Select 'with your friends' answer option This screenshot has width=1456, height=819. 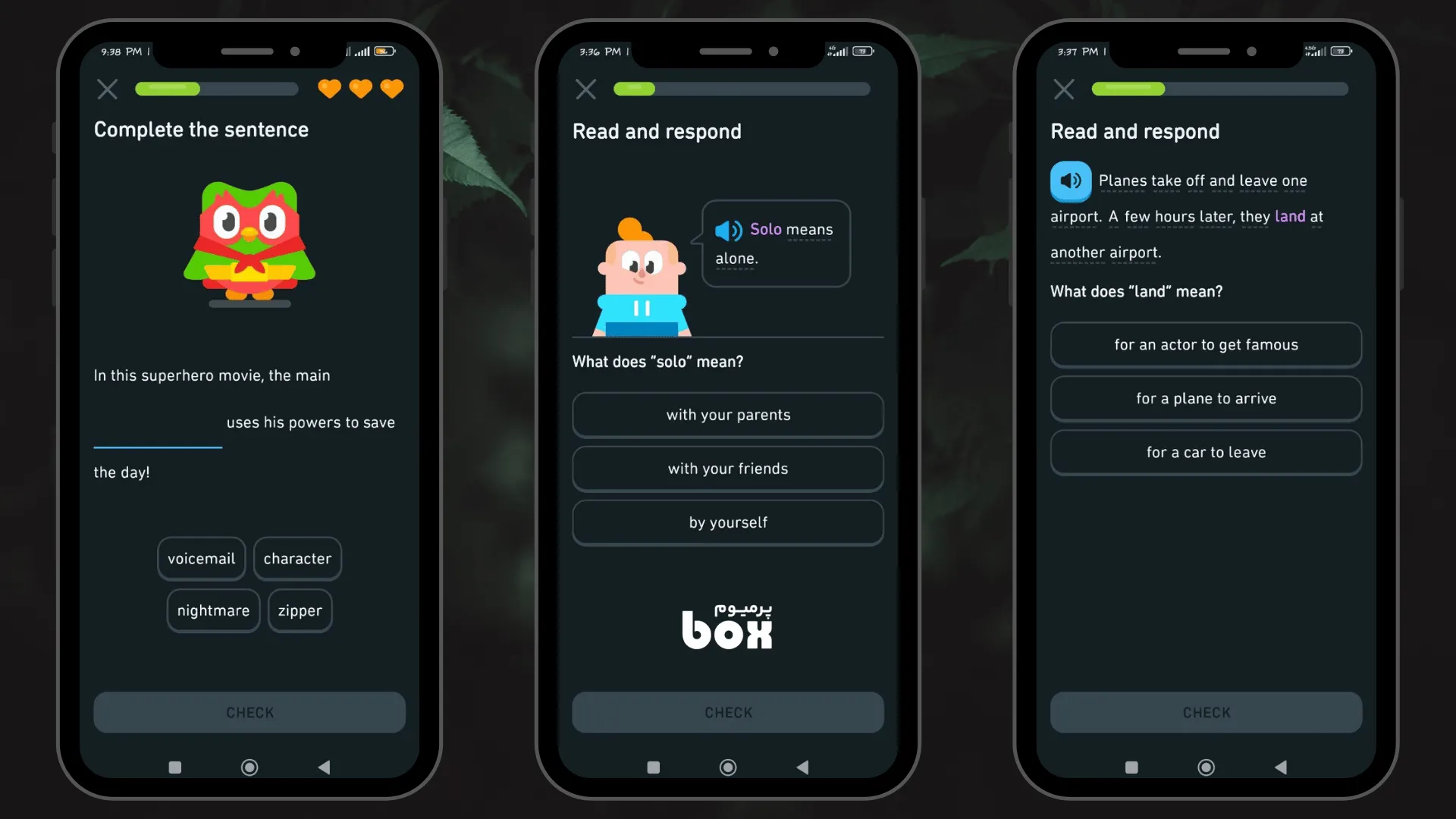click(728, 467)
